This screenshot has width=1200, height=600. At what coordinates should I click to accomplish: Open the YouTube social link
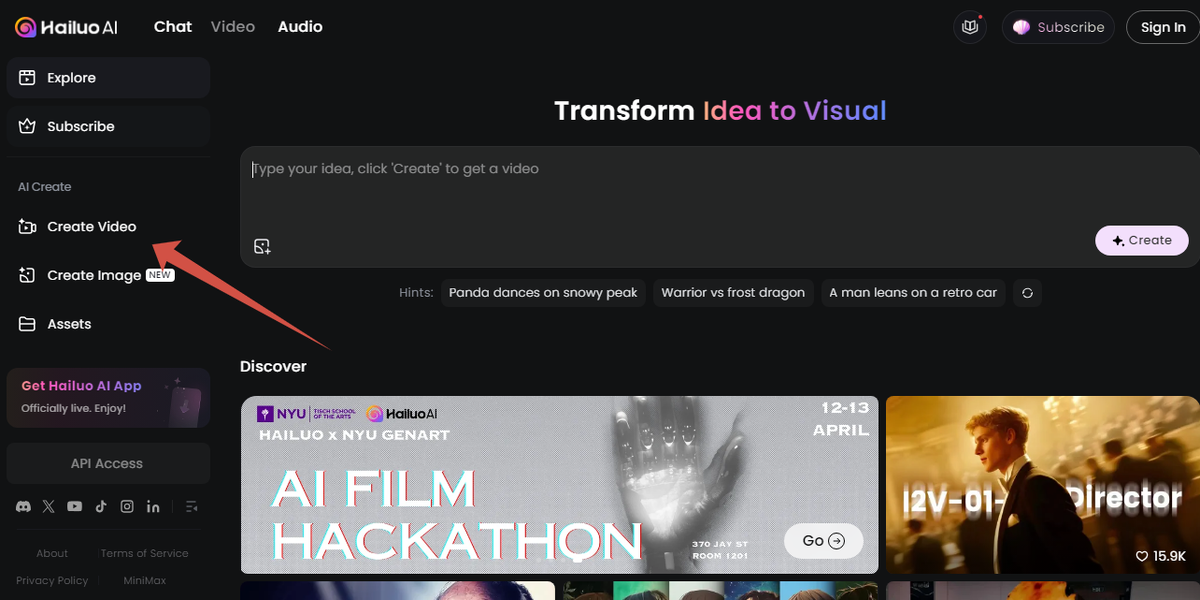click(x=75, y=507)
